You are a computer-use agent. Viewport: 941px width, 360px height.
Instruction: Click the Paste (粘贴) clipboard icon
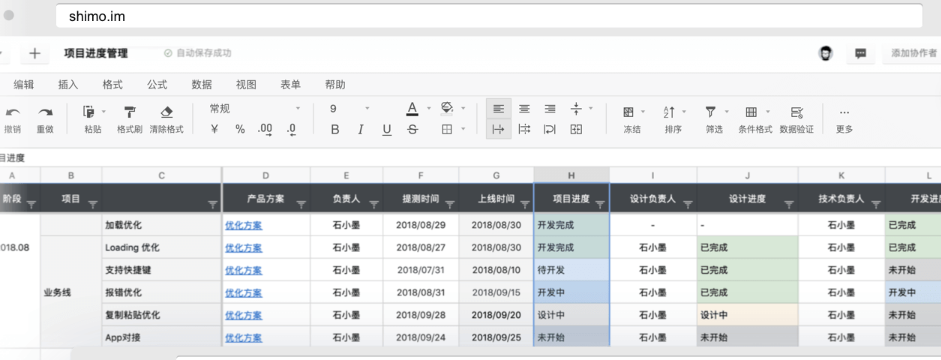click(89, 112)
